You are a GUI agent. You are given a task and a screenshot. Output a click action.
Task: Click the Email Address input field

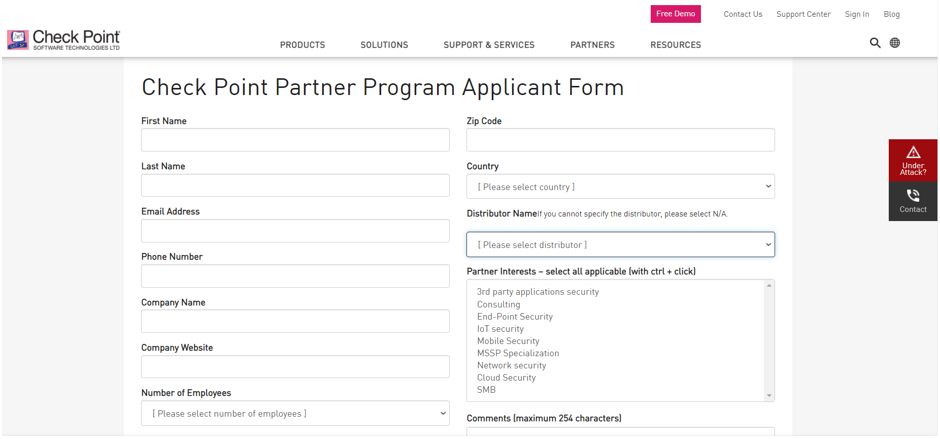[x=296, y=231]
